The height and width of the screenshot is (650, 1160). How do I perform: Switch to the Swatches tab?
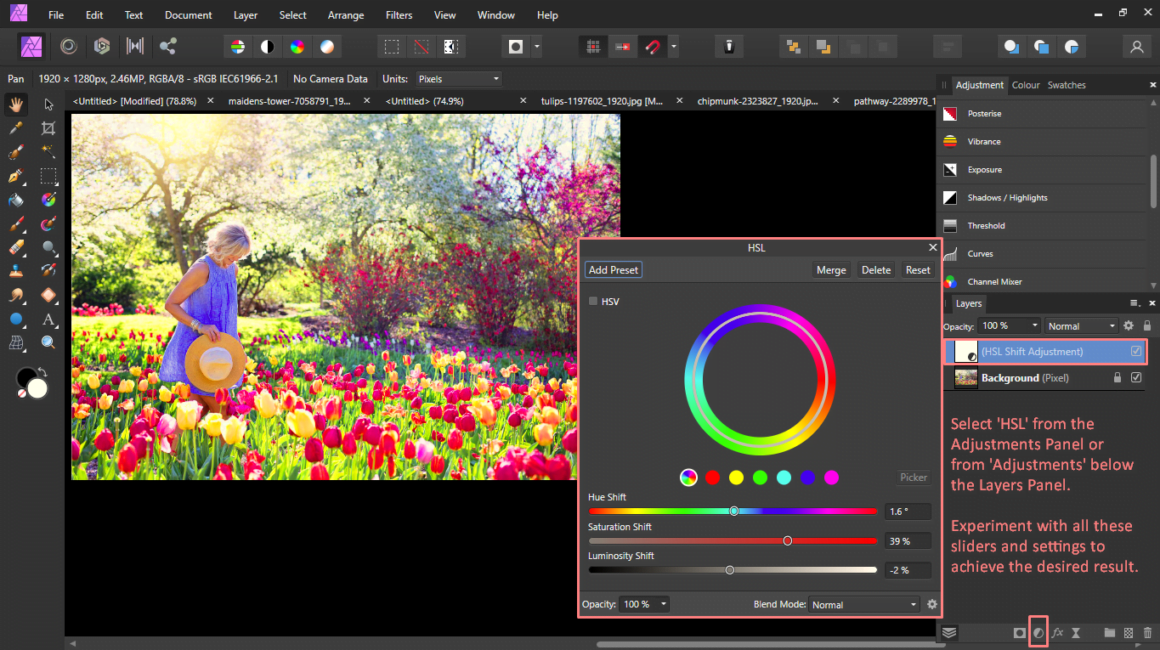click(x=1067, y=85)
